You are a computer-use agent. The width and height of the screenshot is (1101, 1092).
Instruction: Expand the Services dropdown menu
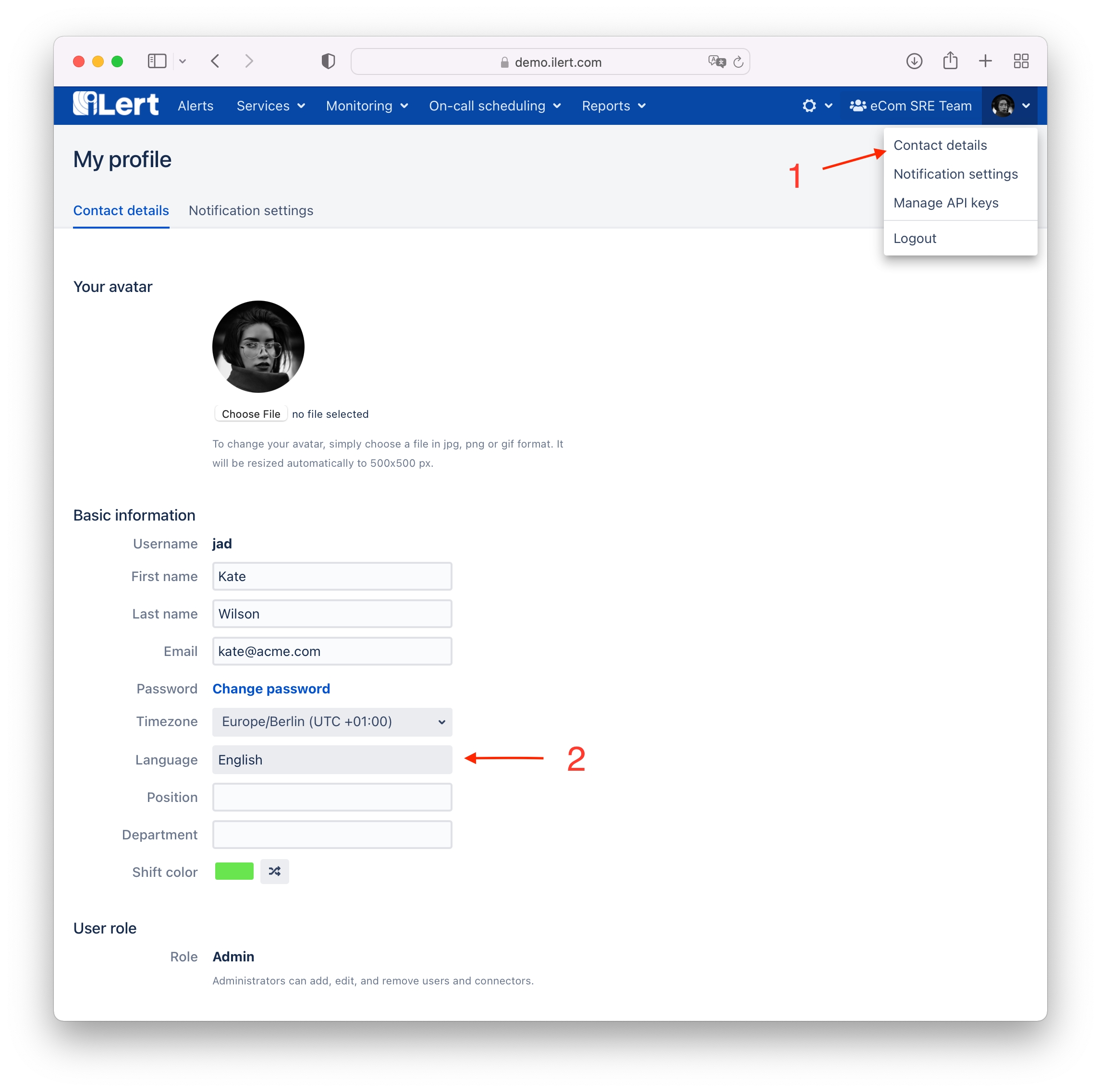[x=271, y=106]
